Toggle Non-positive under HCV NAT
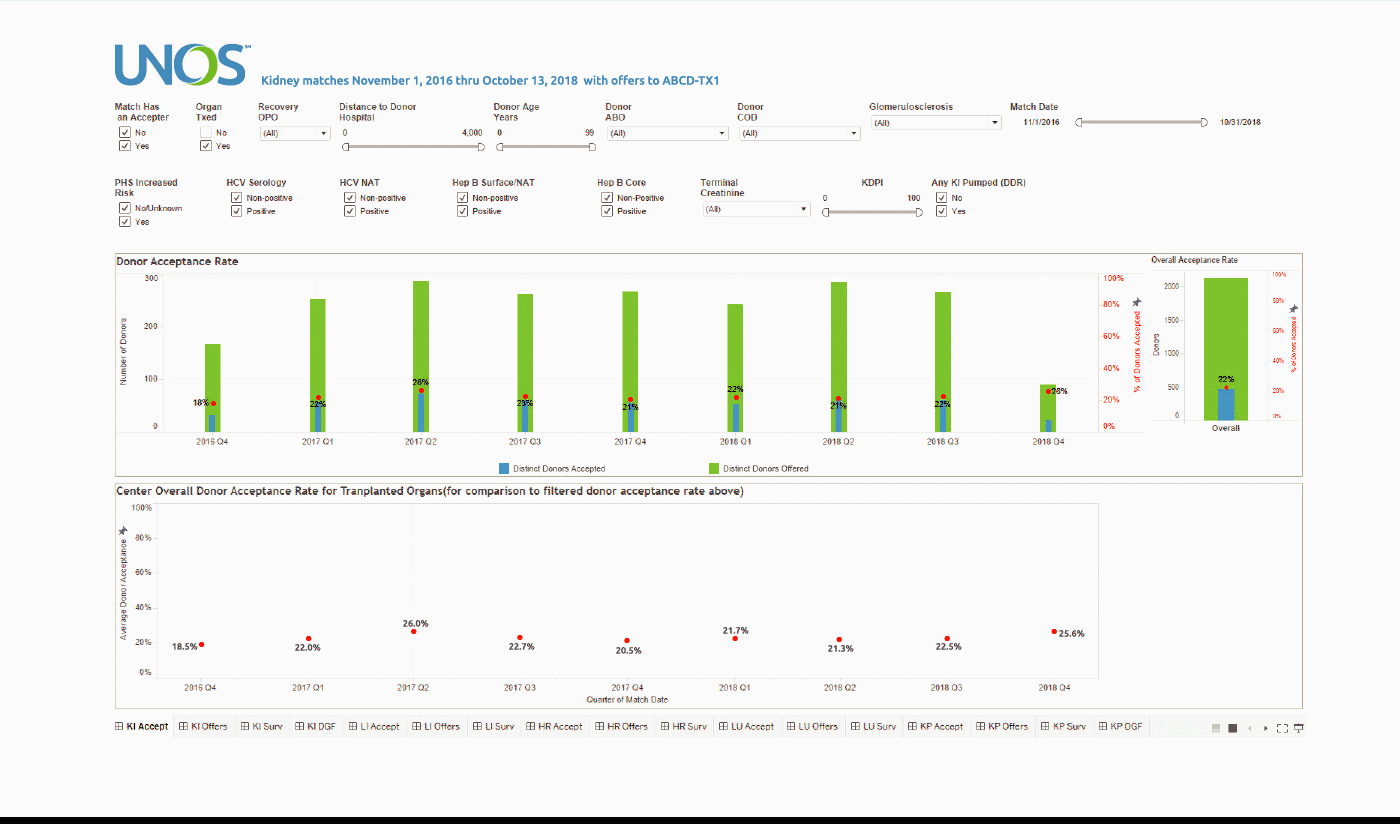This screenshot has height=824, width=1400. 350,198
